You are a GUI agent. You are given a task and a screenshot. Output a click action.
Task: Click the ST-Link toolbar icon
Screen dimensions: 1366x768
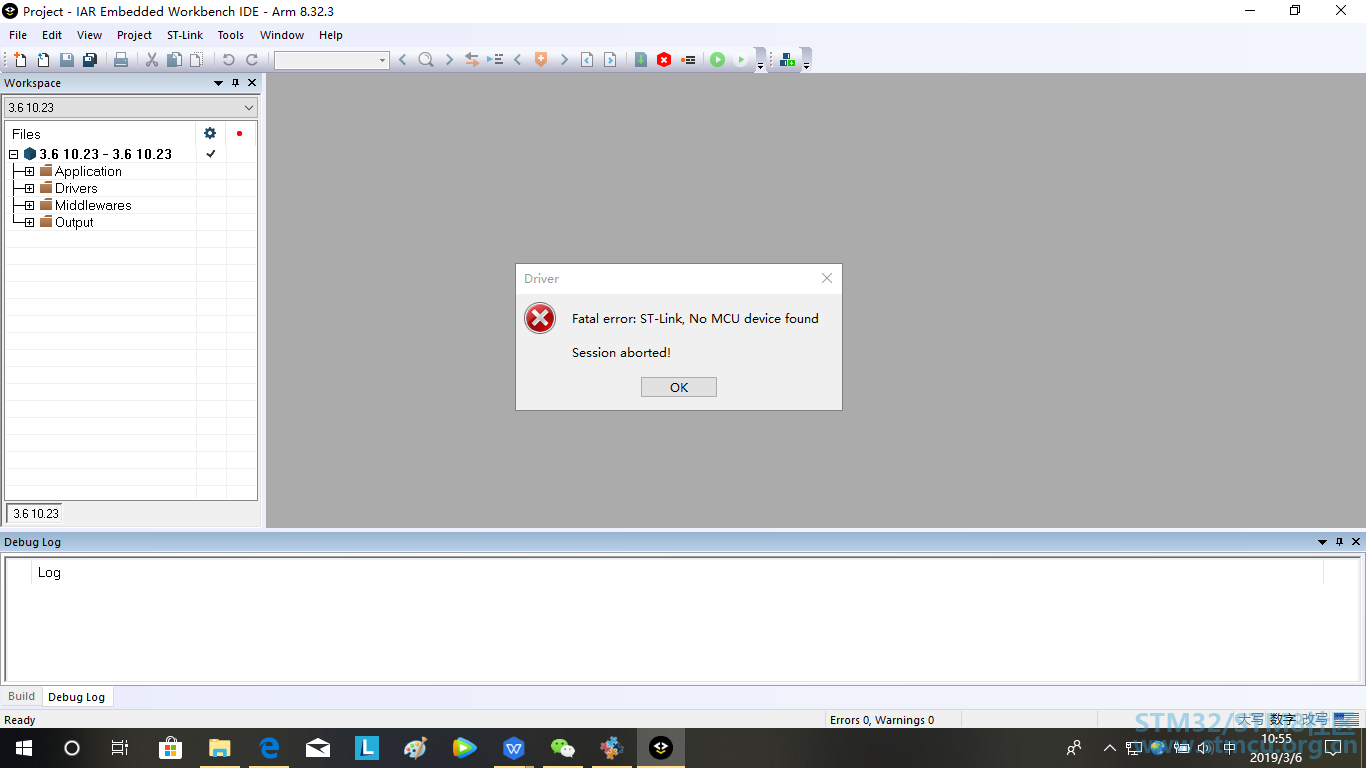click(788, 60)
